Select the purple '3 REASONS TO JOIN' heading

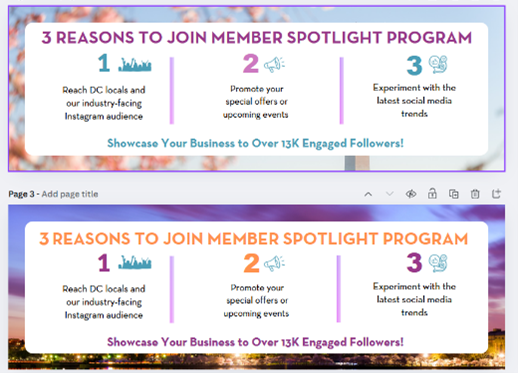257,37
